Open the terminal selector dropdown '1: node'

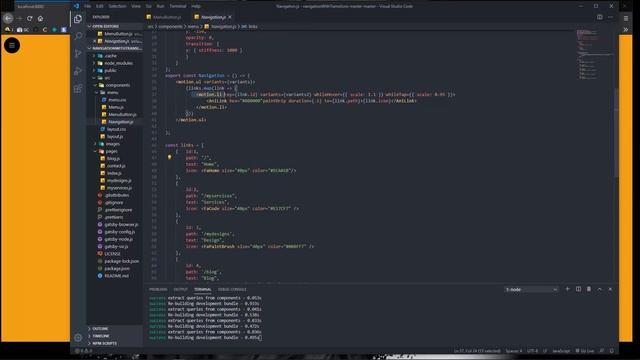click(x=531, y=289)
